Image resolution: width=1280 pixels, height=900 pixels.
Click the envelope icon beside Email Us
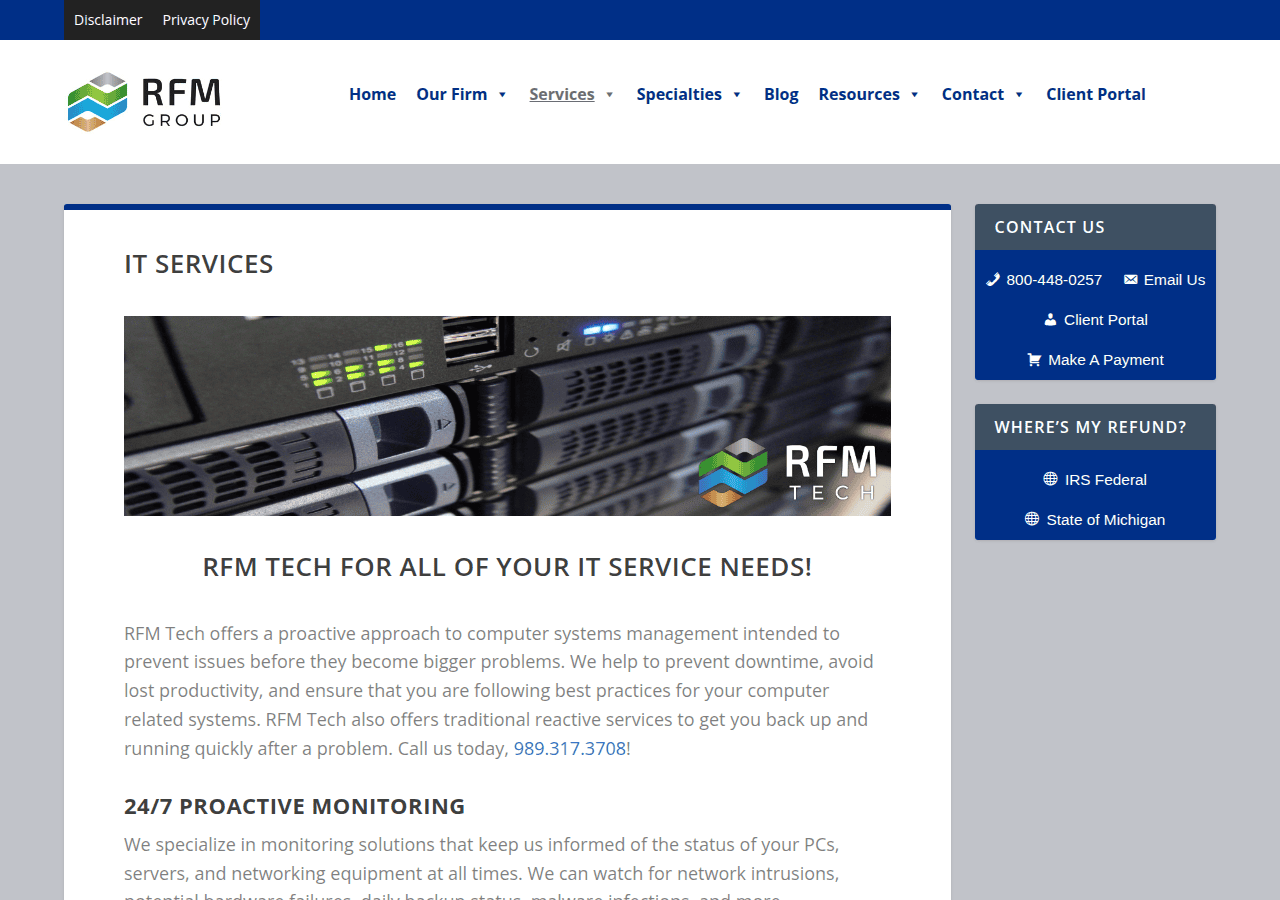[x=1131, y=280]
